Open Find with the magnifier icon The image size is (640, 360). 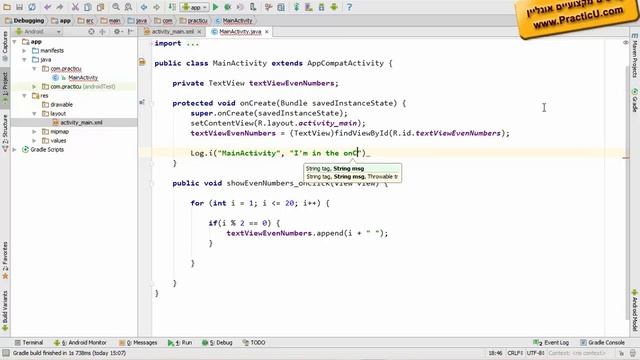tap(116, 7)
